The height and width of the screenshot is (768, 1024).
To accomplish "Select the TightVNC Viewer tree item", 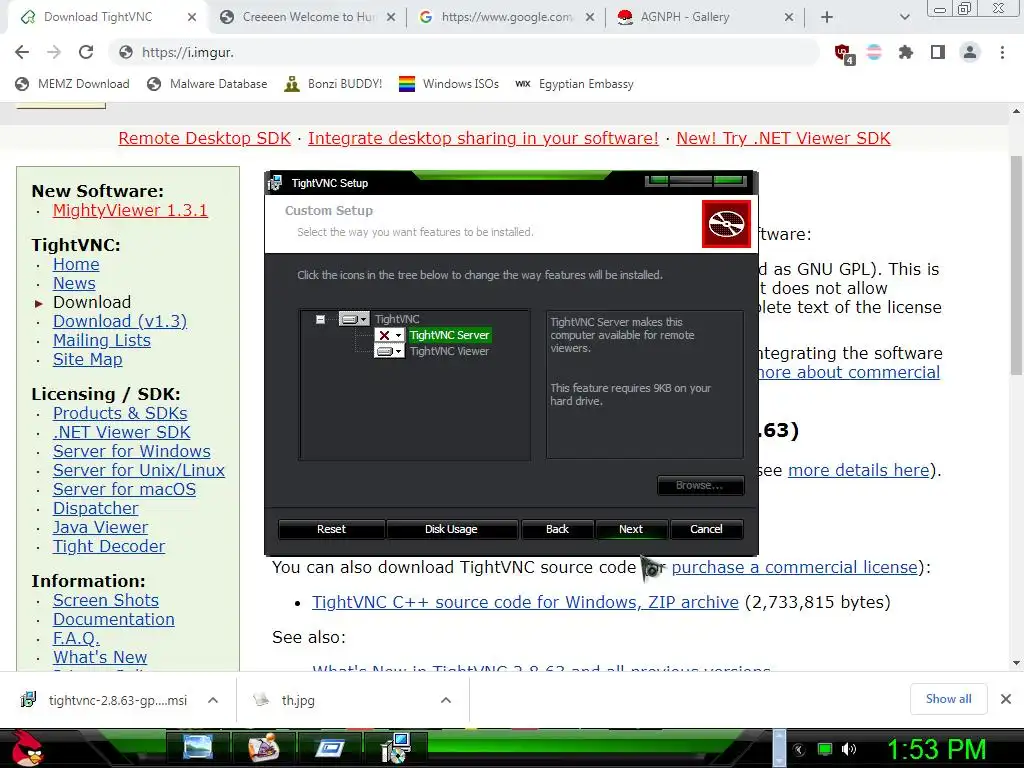I will [449, 351].
